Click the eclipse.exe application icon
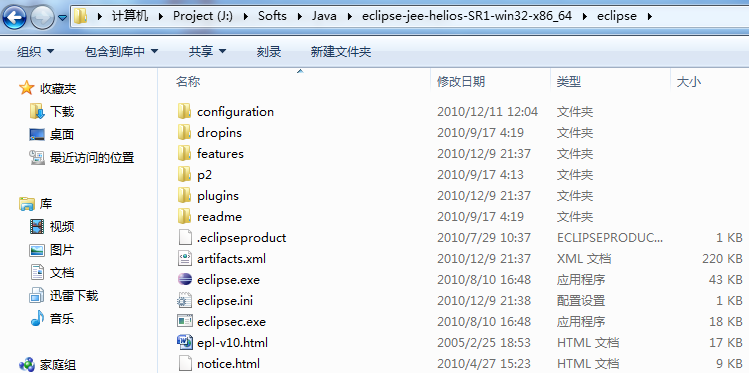750x373 pixels. click(185, 279)
